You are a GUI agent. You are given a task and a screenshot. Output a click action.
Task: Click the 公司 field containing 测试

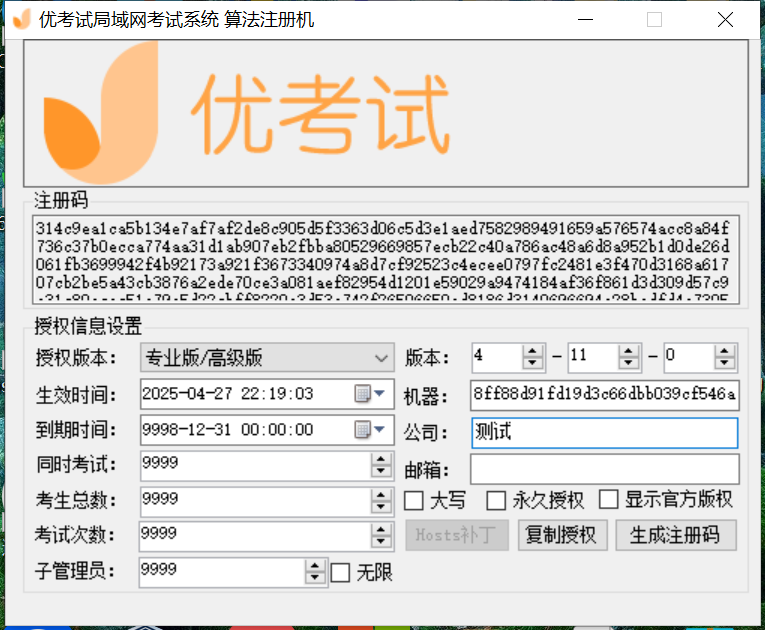point(604,432)
